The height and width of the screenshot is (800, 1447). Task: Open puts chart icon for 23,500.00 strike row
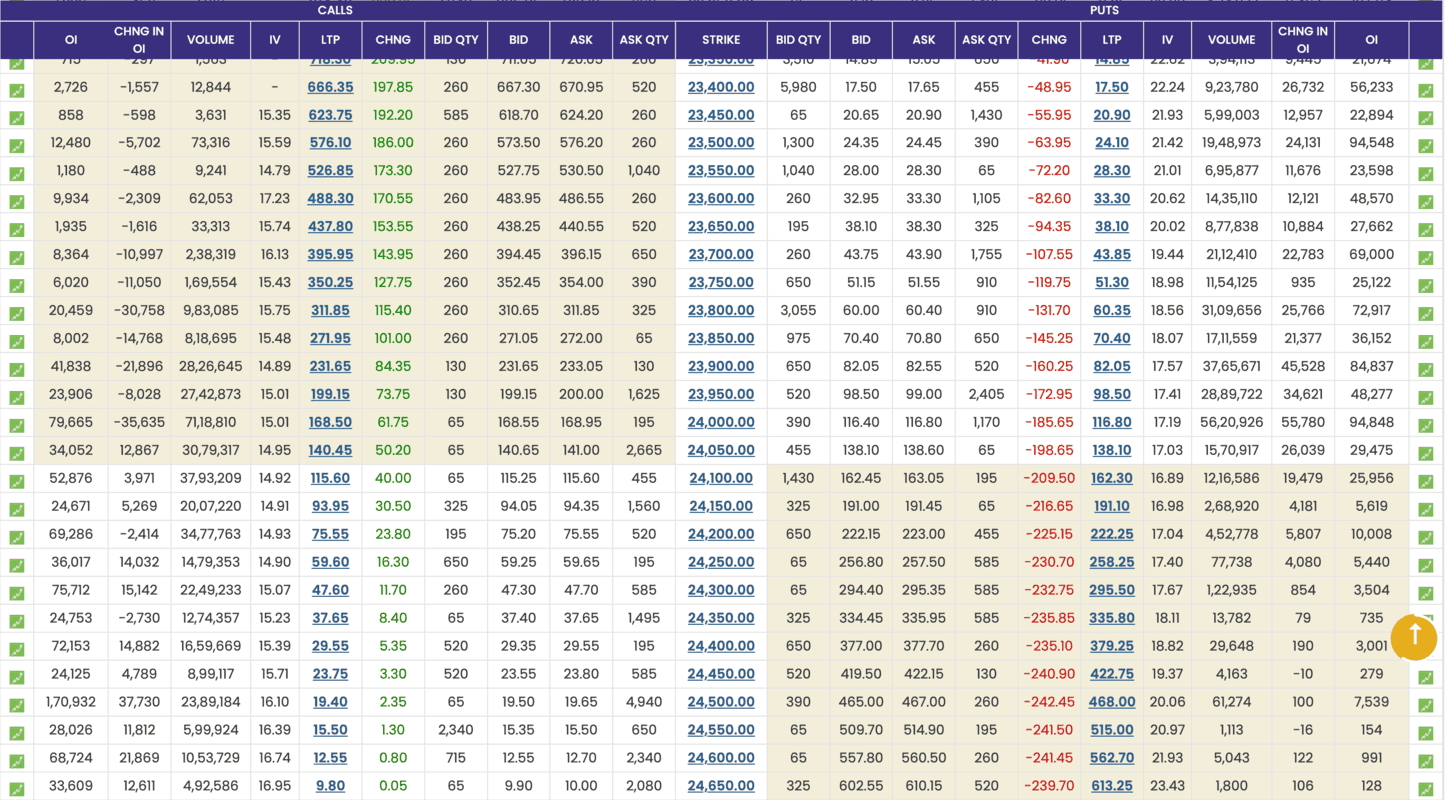[1426, 146]
